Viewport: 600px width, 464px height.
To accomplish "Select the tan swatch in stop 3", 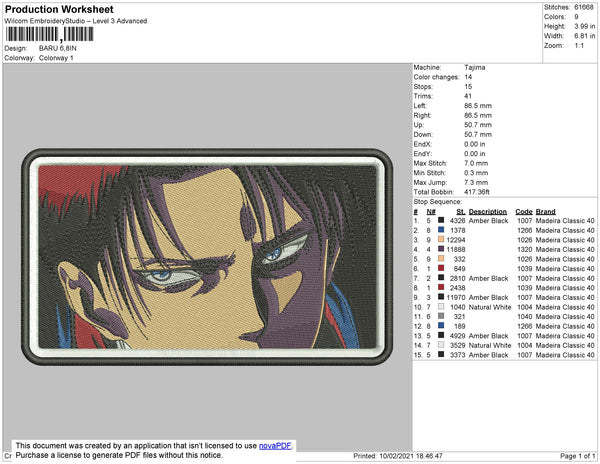I will pos(441,239).
